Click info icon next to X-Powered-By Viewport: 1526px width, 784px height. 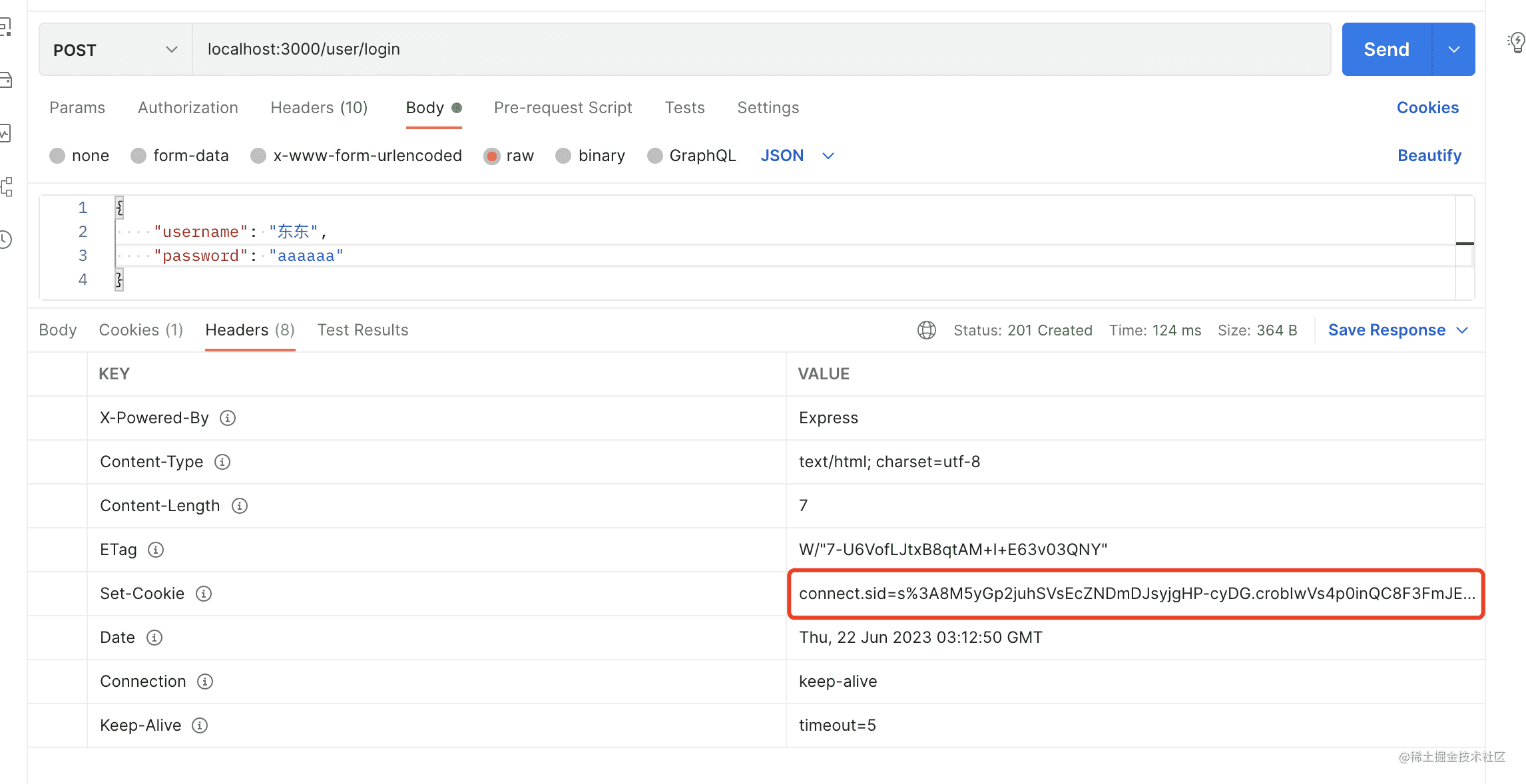click(228, 418)
